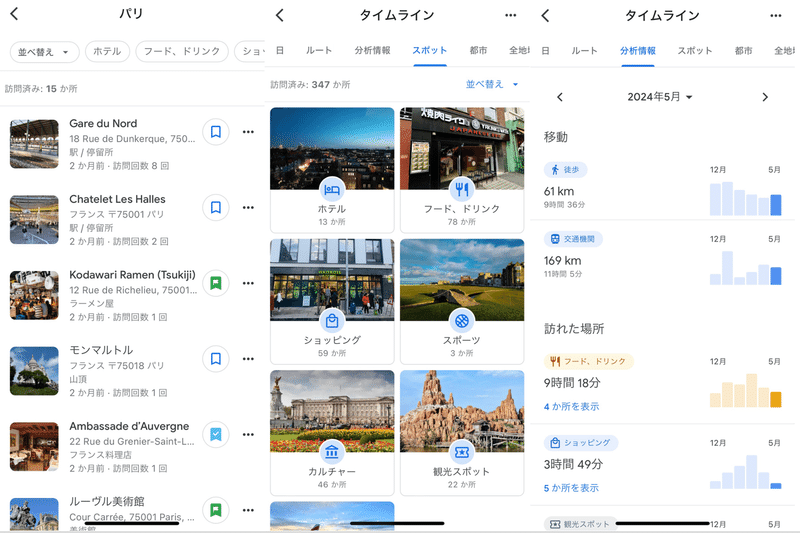This screenshot has width=800, height=533.
Task: Go to the previous month
Action: (x=560, y=97)
